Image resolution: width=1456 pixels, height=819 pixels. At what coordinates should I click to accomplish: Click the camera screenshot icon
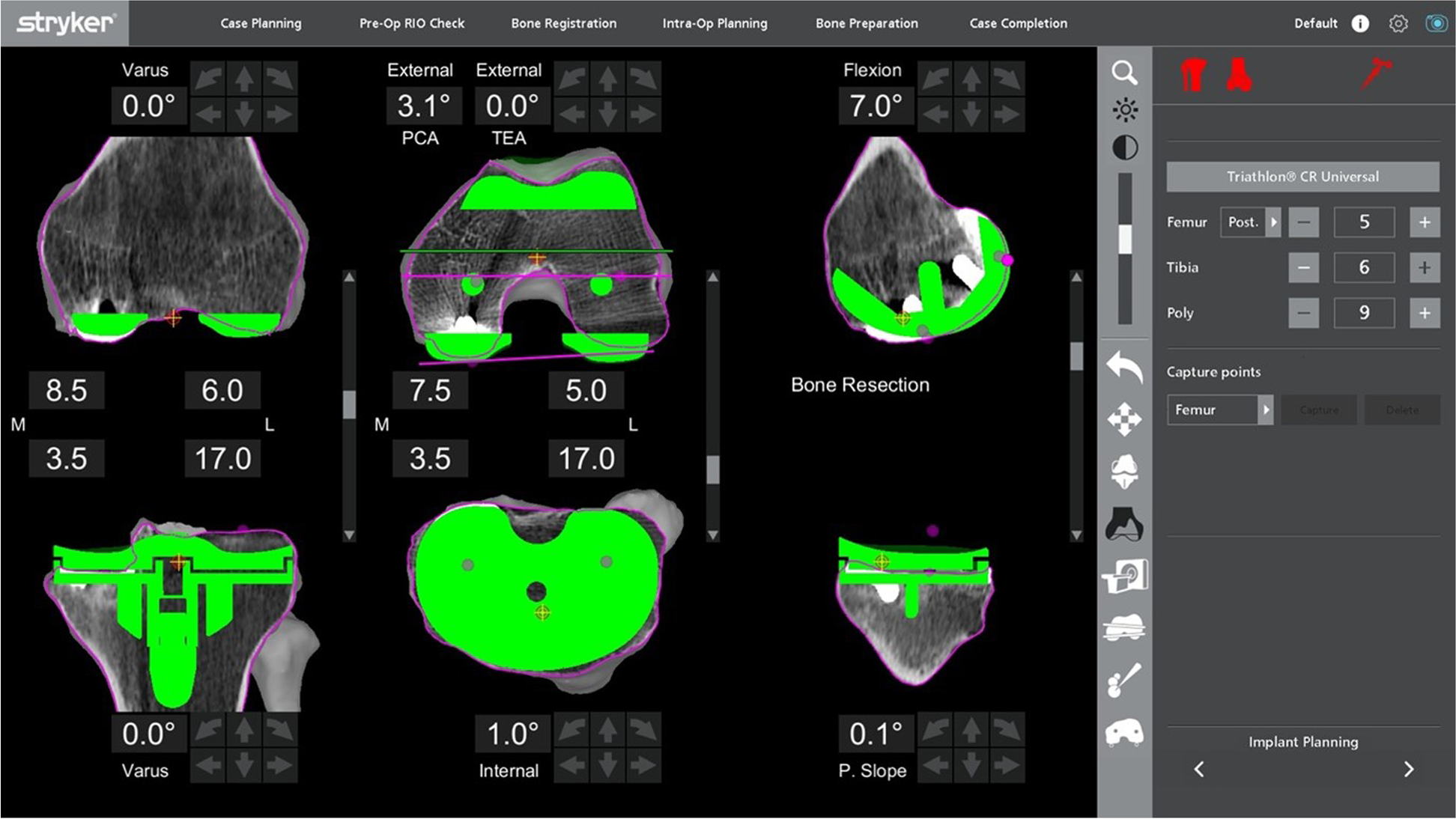[1436, 23]
